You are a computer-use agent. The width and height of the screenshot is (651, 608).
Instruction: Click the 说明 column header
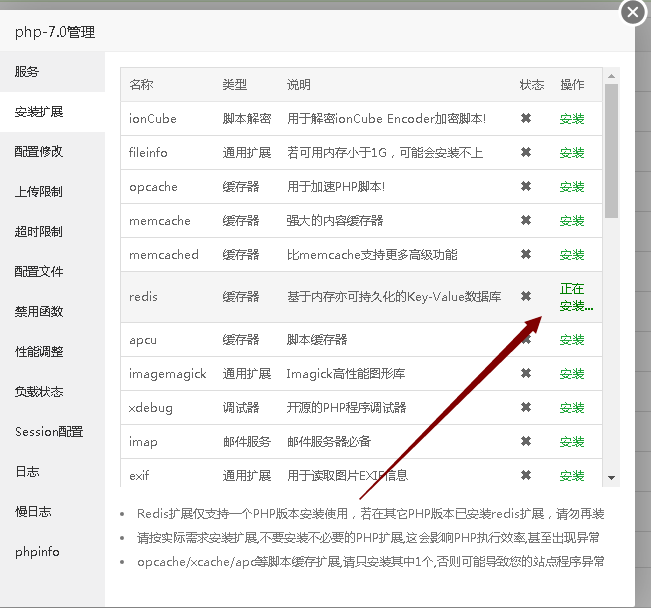coord(299,85)
